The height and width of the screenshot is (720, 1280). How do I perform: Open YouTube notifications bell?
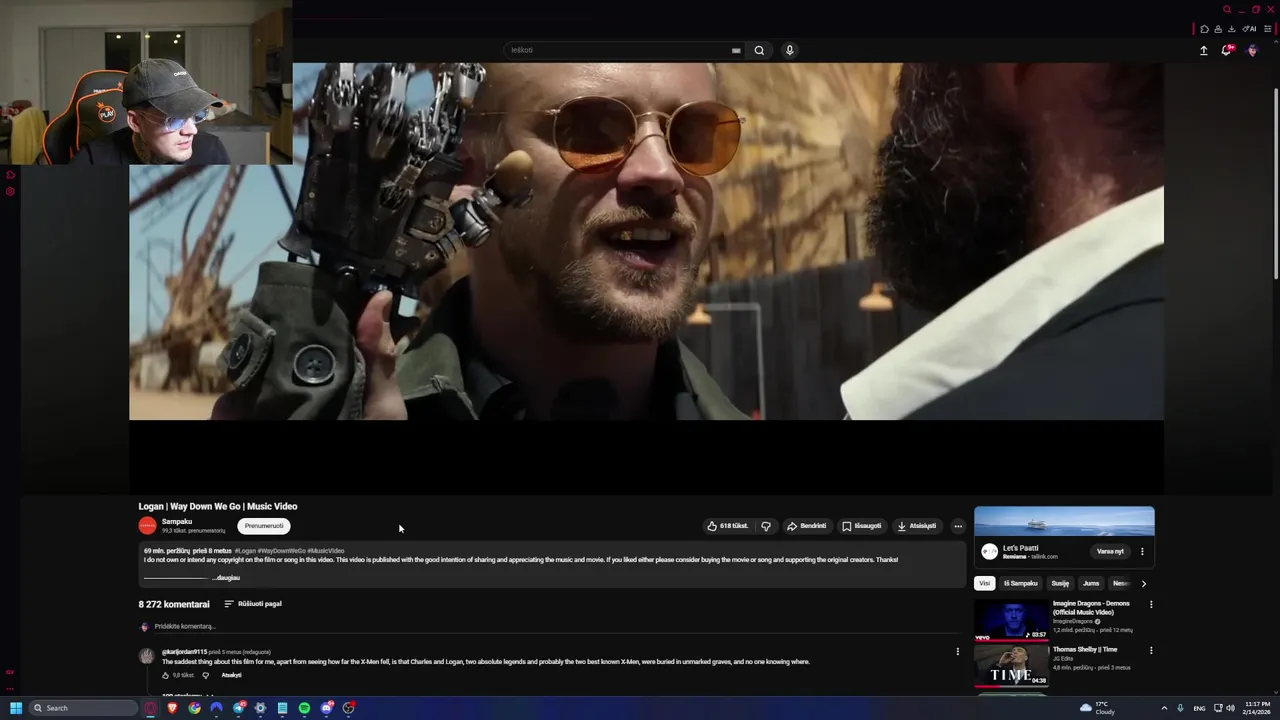(1227, 50)
